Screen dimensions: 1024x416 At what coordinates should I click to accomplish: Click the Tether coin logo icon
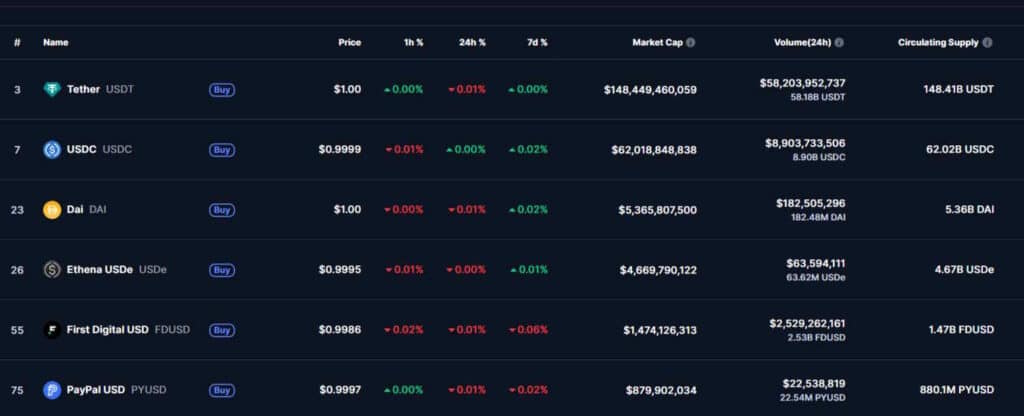(x=52, y=89)
